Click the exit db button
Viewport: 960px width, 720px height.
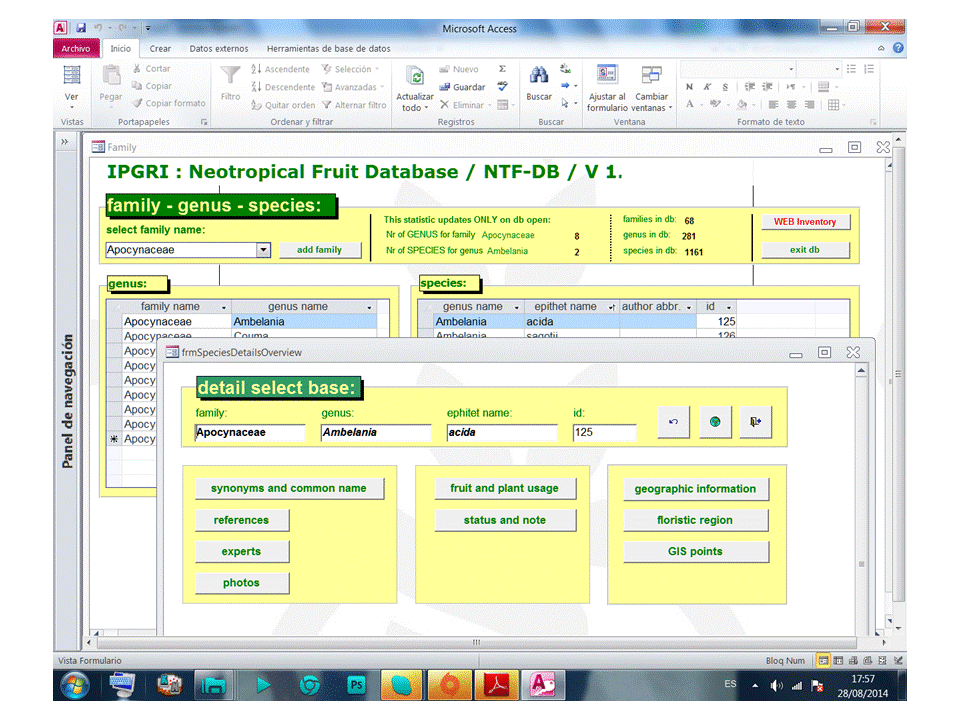point(805,250)
